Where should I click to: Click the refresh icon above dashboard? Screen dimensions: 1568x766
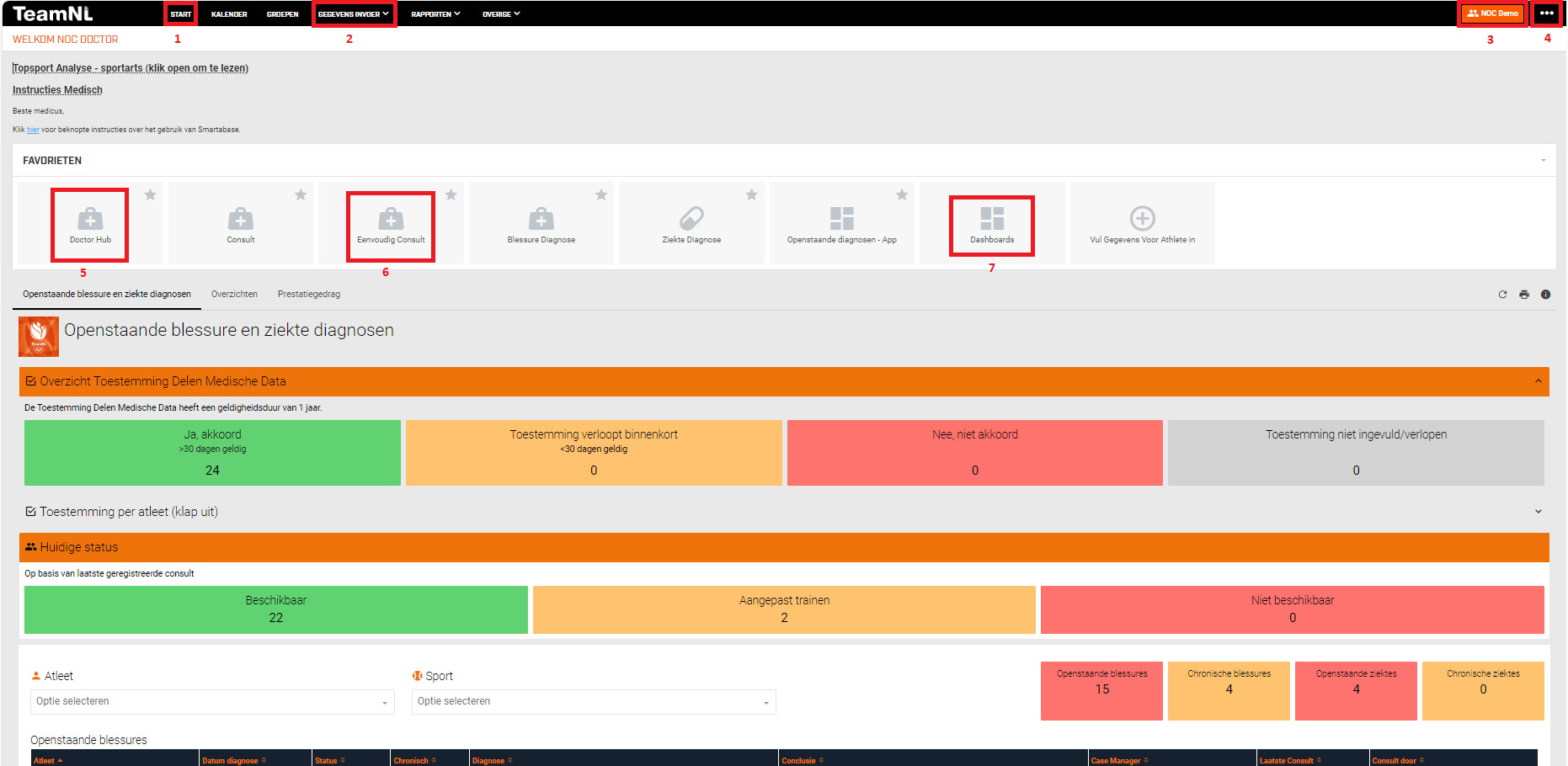click(1502, 295)
